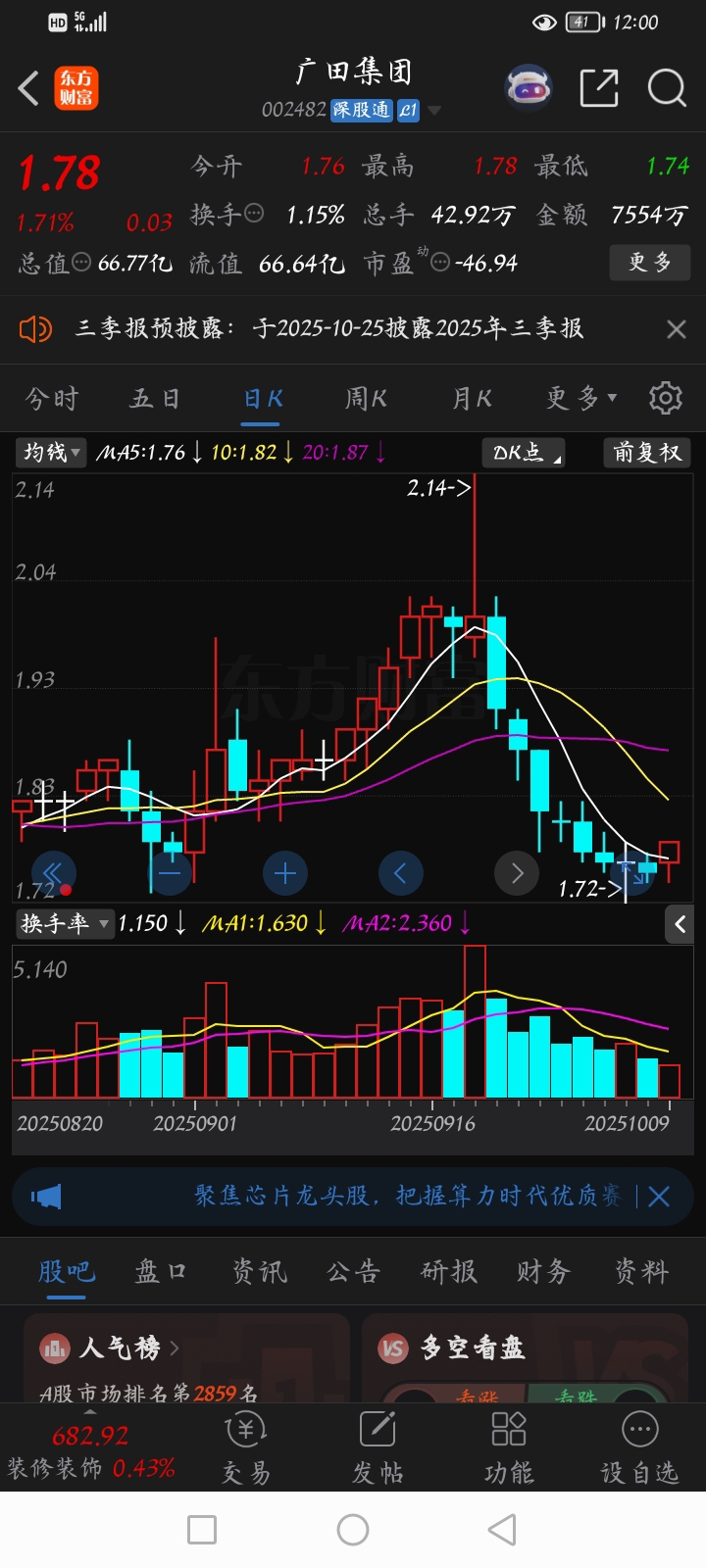The height and width of the screenshot is (1568, 706).
Task: Expand the 更多 chart period dropdown
Action: click(x=581, y=399)
